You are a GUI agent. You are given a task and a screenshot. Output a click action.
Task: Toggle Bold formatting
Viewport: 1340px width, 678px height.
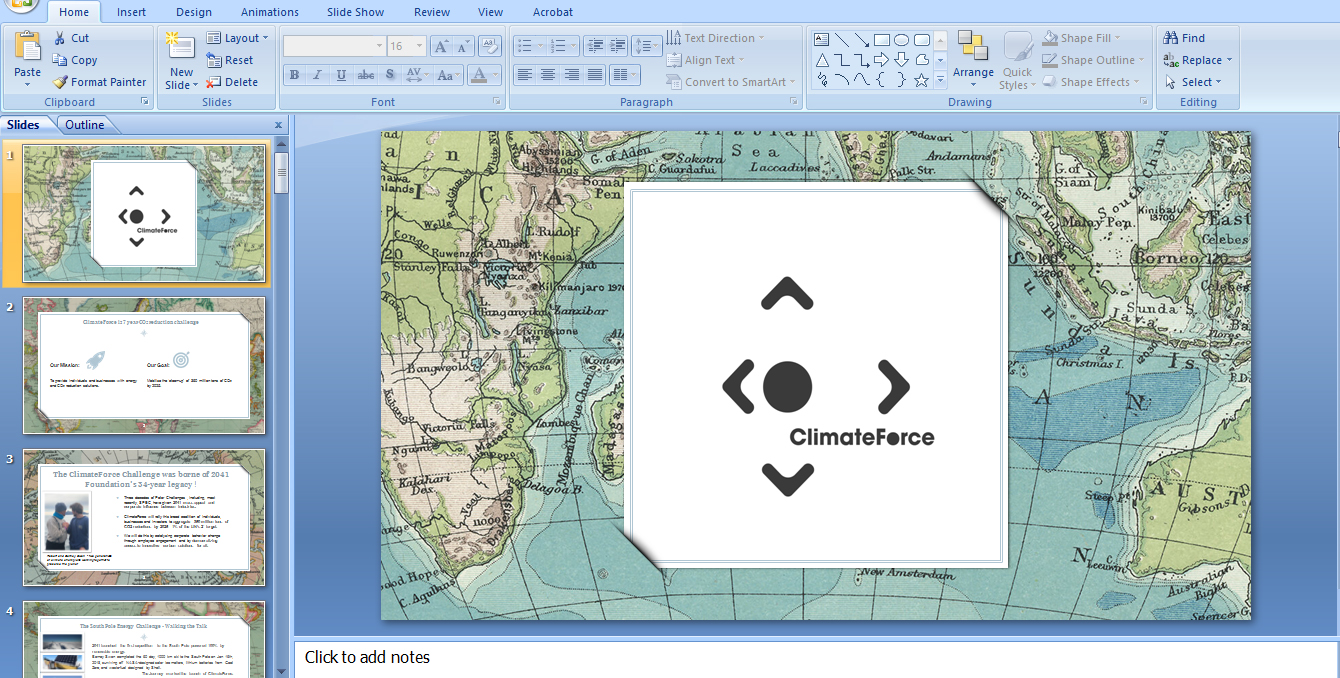tap(294, 75)
